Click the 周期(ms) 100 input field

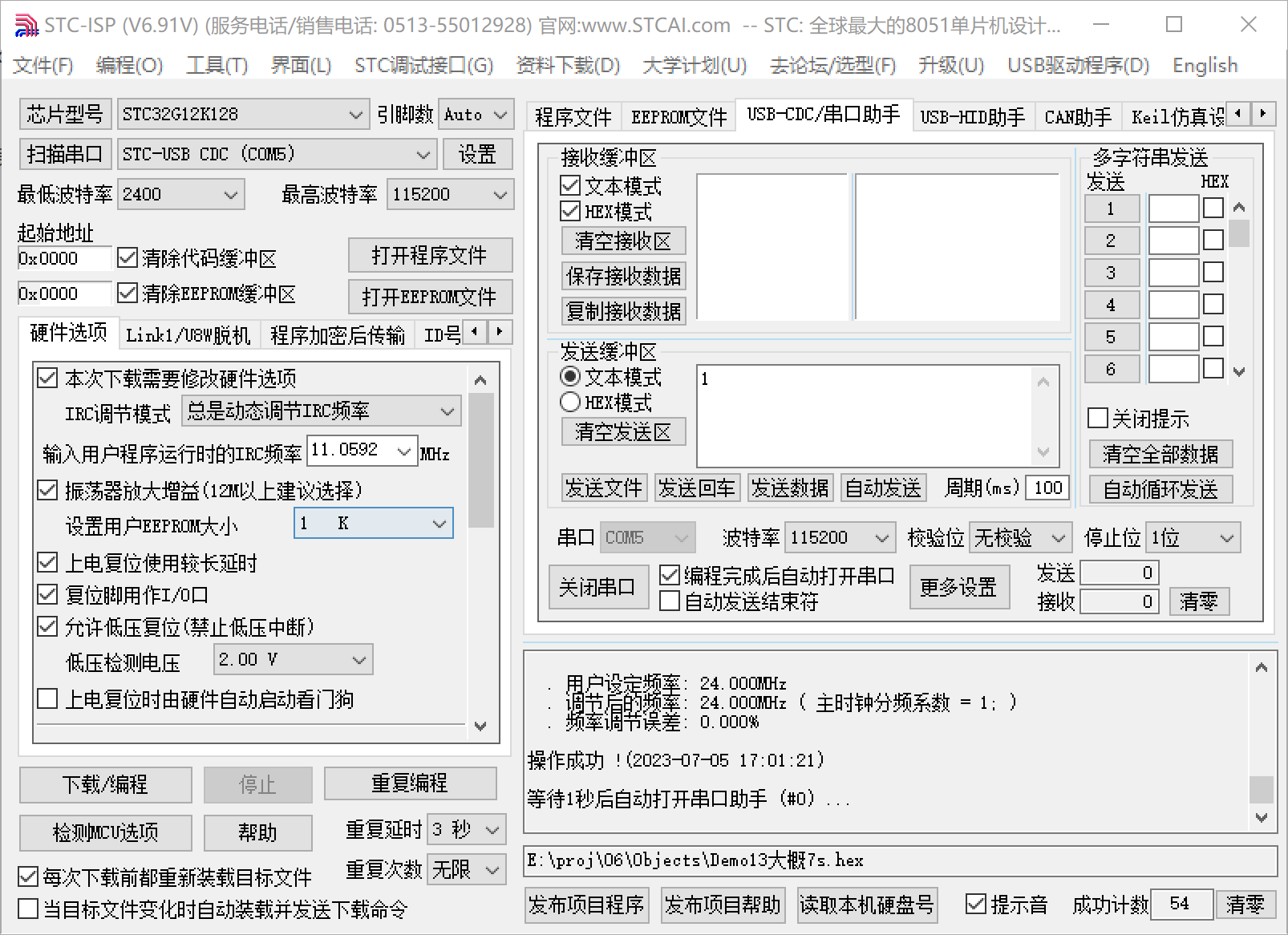tap(1048, 488)
